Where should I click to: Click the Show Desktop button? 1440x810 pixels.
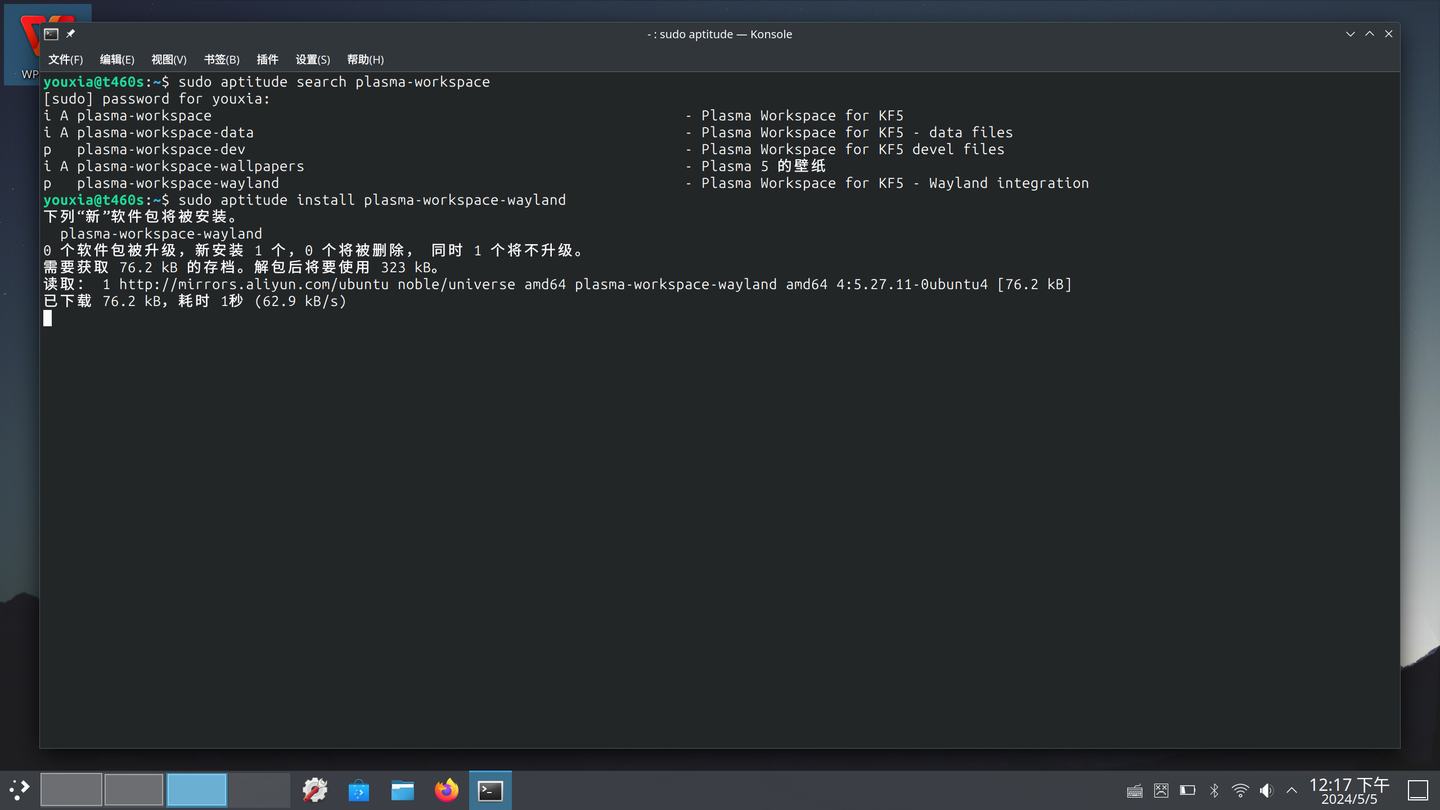tap(1416, 789)
